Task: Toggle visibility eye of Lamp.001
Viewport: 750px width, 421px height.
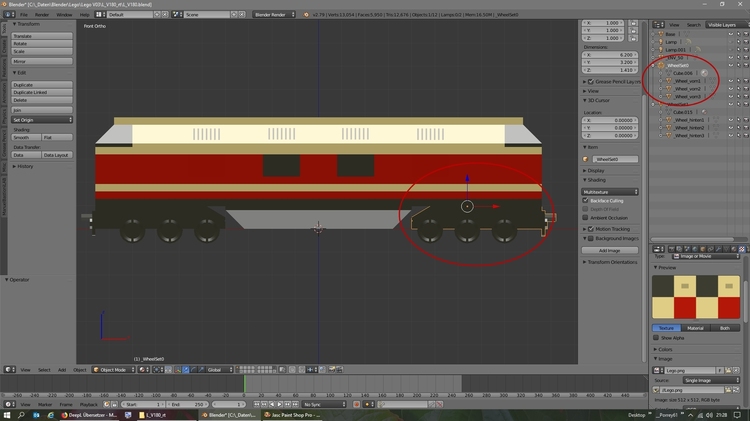Action: pyautogui.click(x=731, y=50)
